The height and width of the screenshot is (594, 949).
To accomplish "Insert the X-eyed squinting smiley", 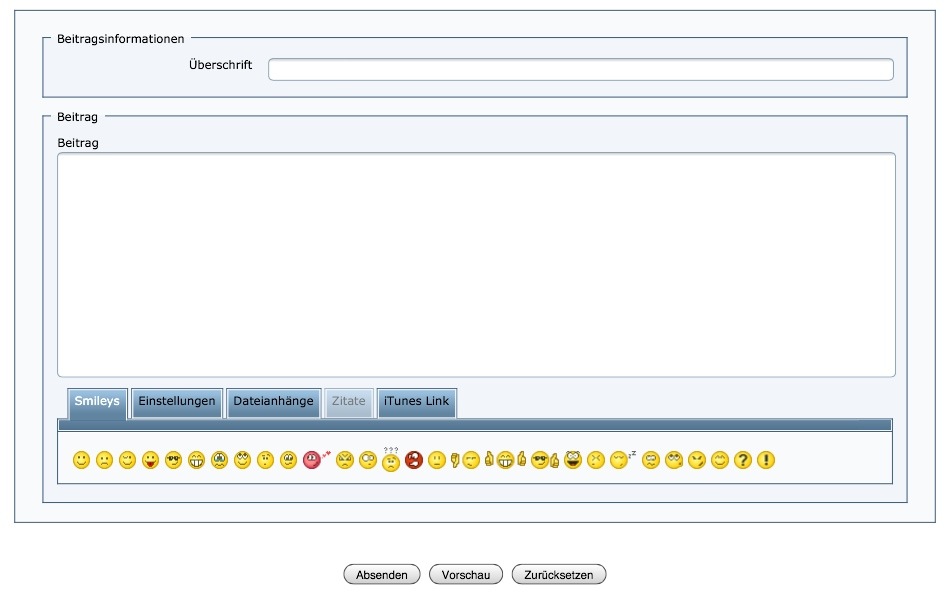I will [x=596, y=460].
